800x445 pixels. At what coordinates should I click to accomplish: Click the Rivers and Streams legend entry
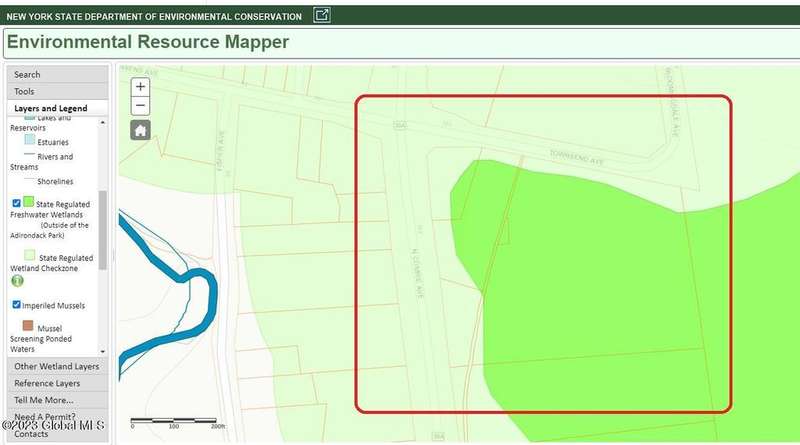[42, 162]
